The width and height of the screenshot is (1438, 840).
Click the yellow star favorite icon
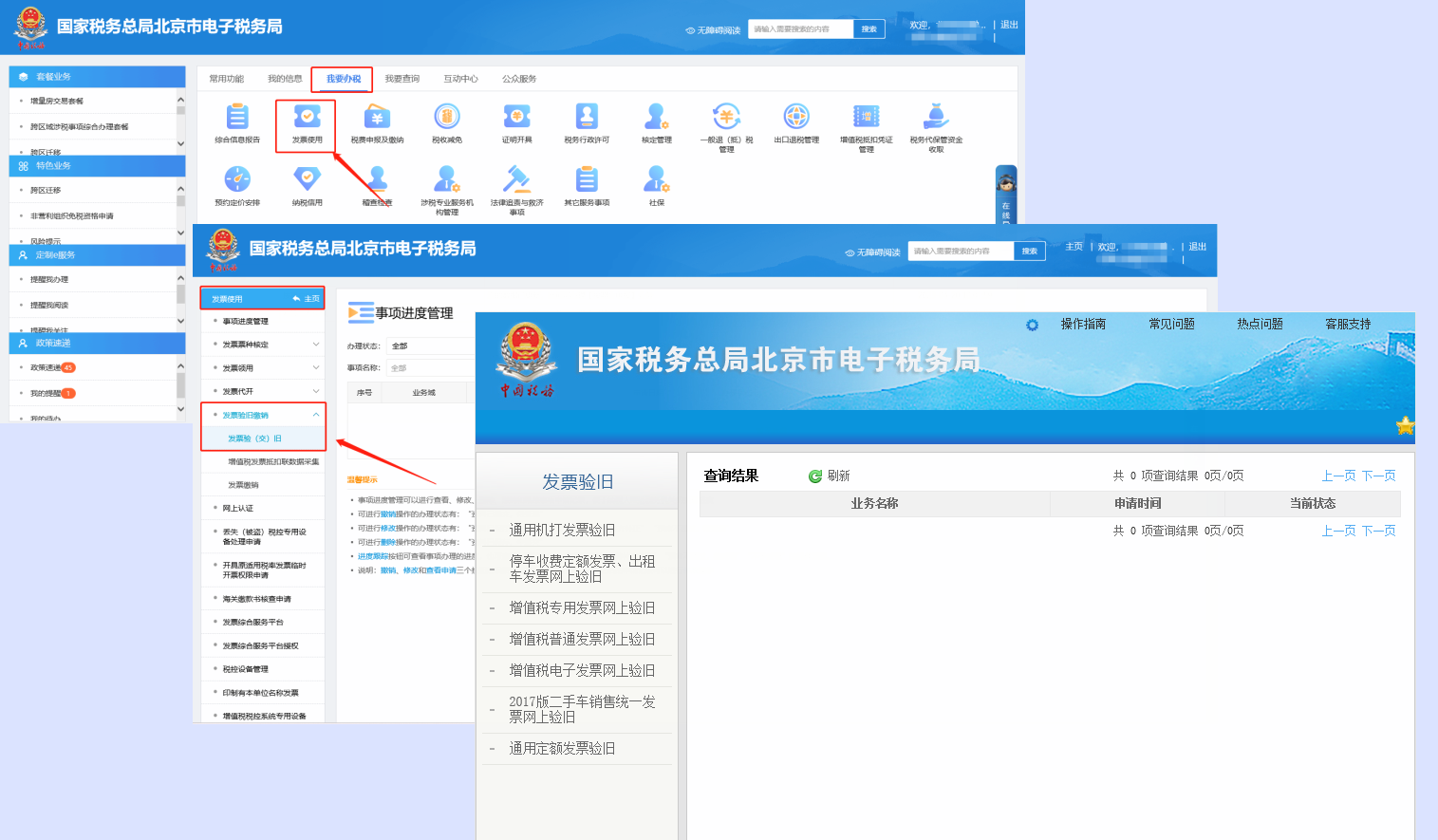(x=1406, y=425)
